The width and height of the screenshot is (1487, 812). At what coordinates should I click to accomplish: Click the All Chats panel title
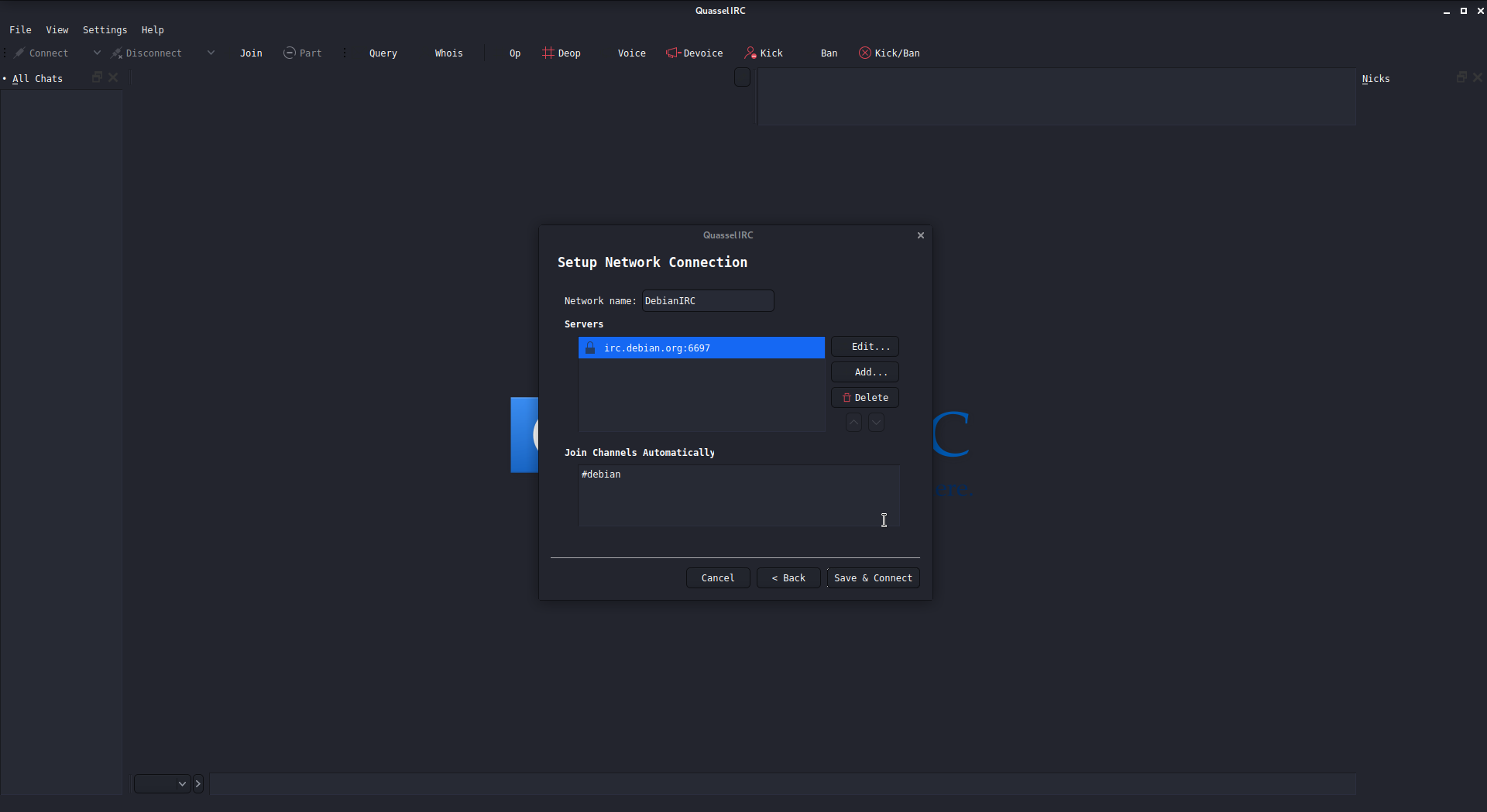pos(37,79)
